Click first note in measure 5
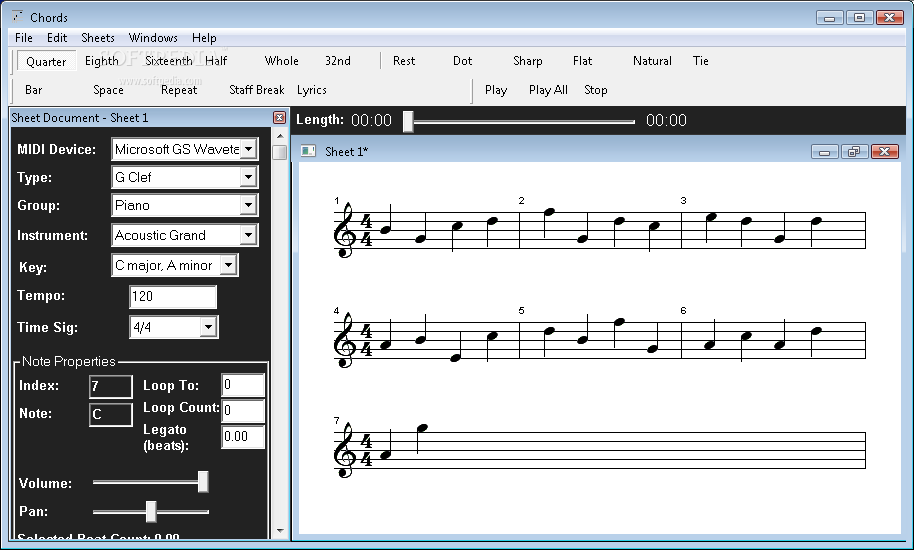 tap(549, 331)
